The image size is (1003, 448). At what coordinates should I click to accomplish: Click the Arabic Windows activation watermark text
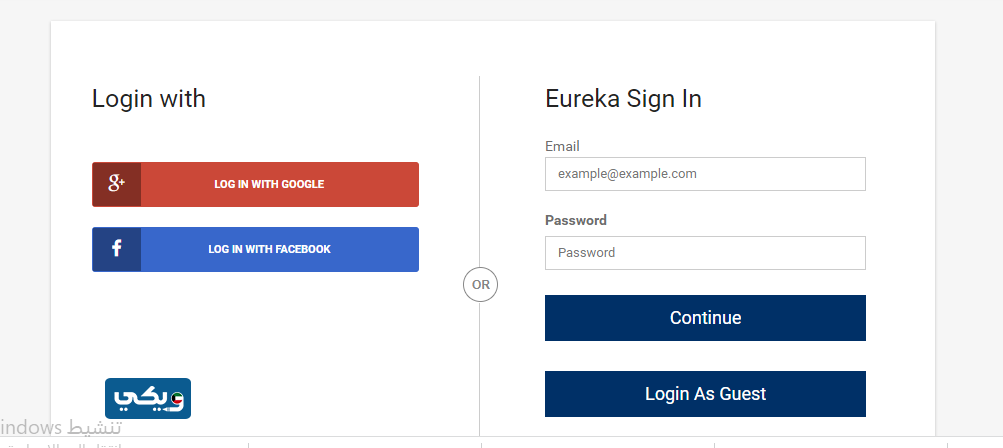tap(95, 429)
